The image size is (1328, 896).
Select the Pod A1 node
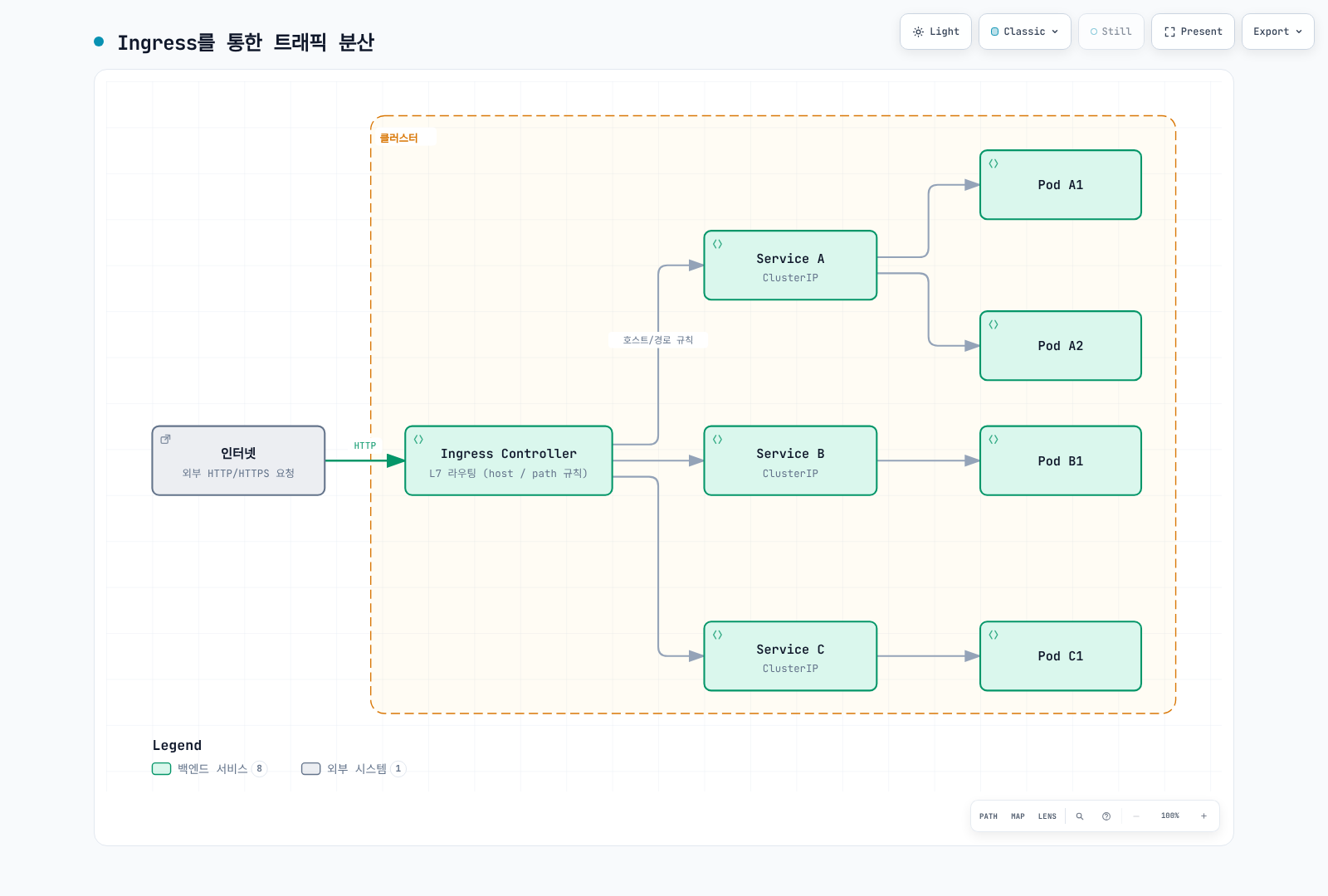point(1061,185)
